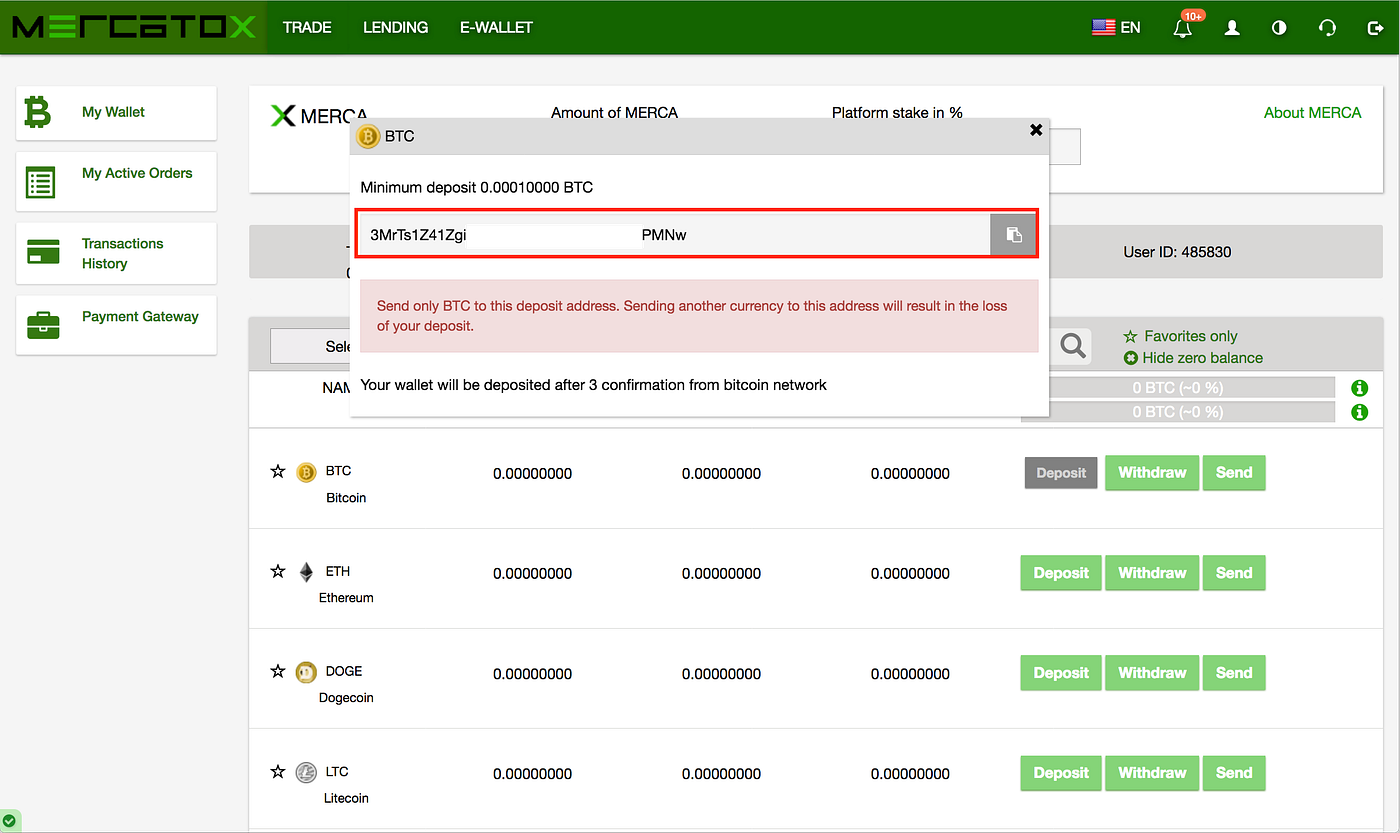
Task: Click the green checkmark badge in the bottom corner
Action: tap(10, 822)
